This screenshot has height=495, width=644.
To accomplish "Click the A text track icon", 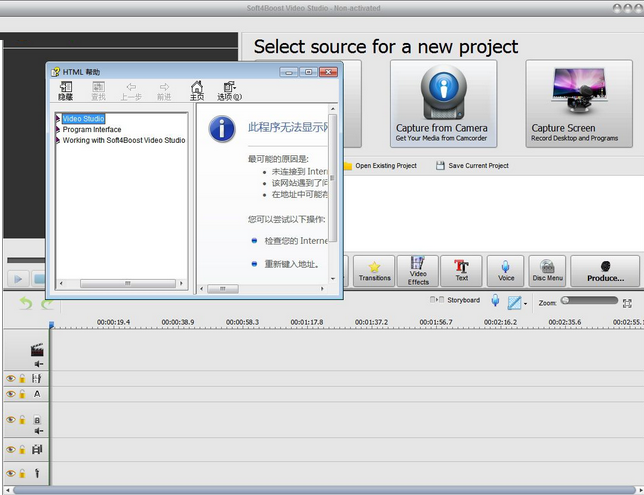I will coord(37,394).
